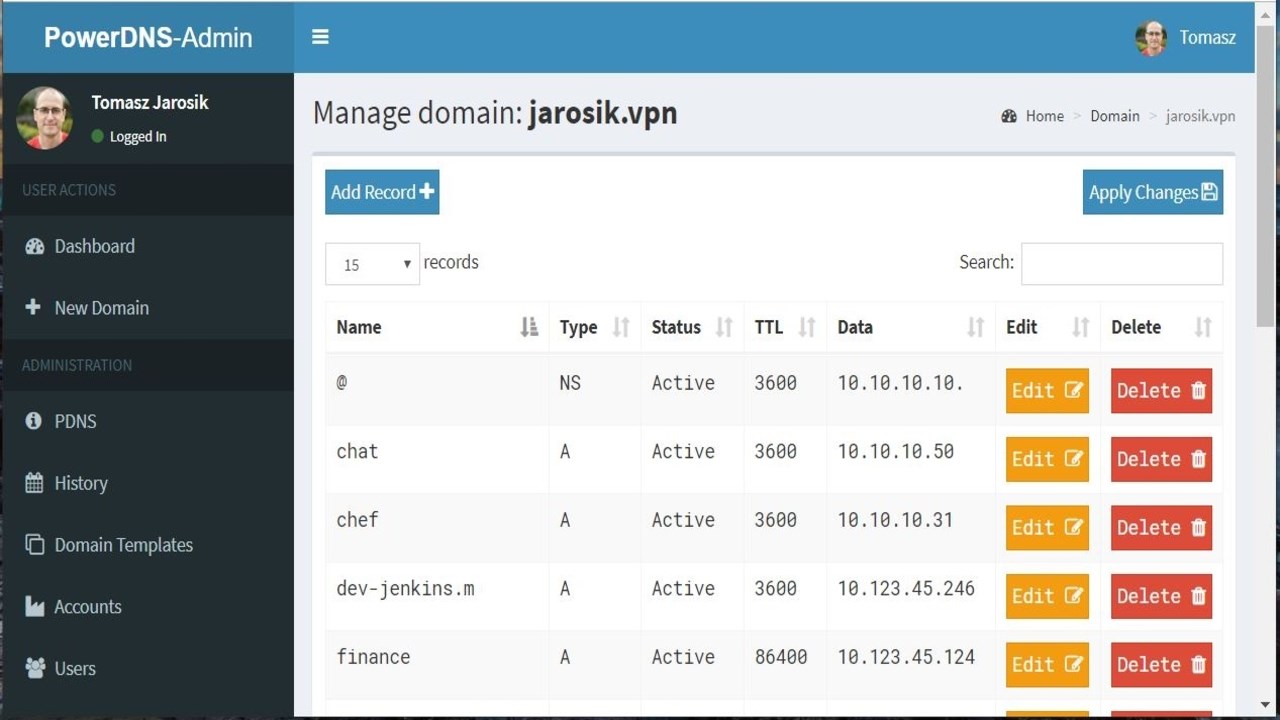
Task: Click the Domain breadcrumb link
Action: click(x=1114, y=116)
